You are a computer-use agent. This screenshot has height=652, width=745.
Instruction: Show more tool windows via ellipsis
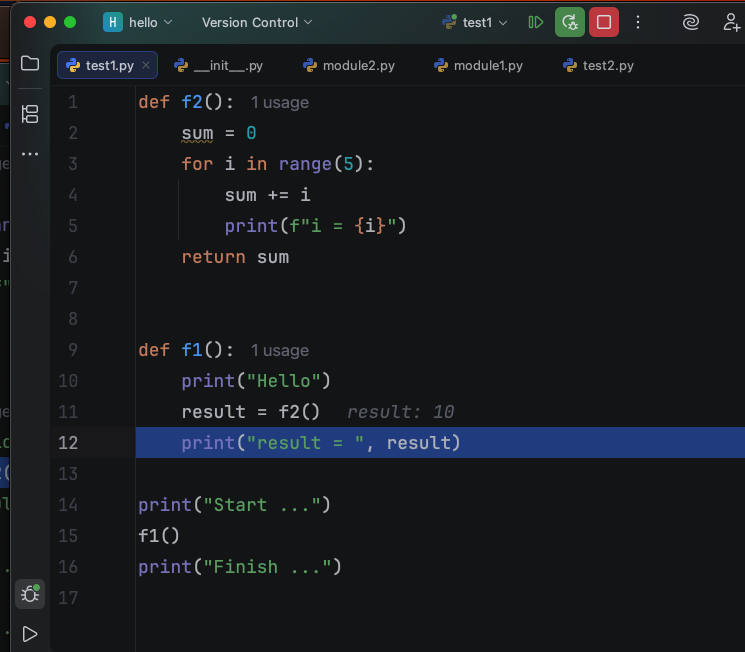30,154
